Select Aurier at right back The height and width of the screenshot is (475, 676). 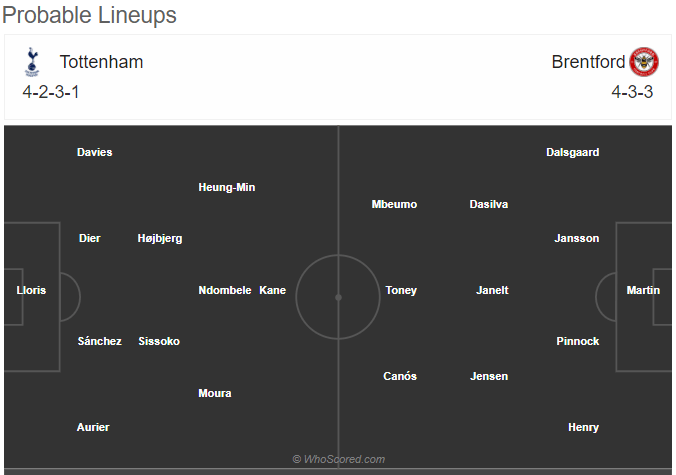pos(93,427)
